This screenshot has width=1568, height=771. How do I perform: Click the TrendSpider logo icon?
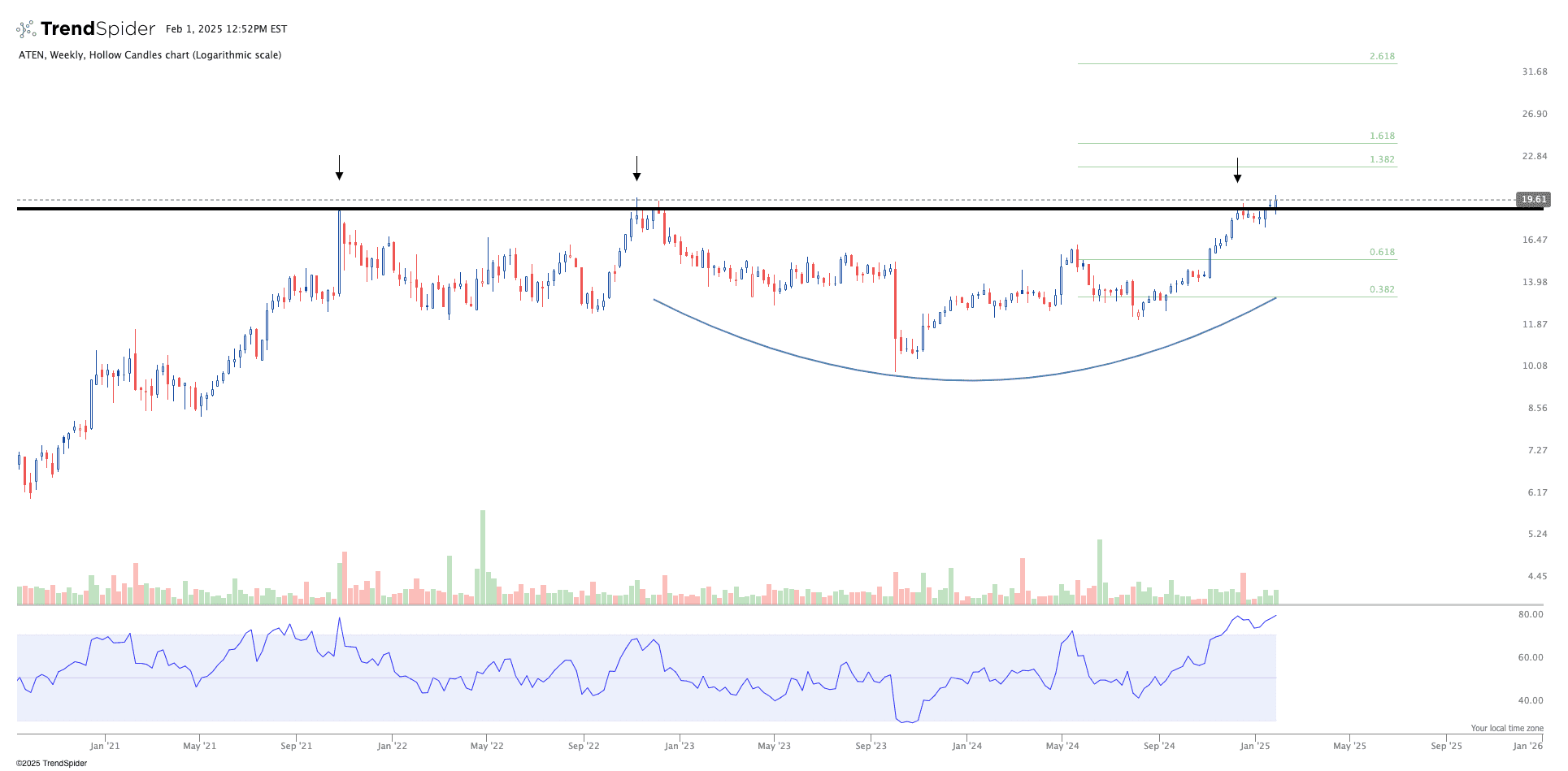click(26, 29)
